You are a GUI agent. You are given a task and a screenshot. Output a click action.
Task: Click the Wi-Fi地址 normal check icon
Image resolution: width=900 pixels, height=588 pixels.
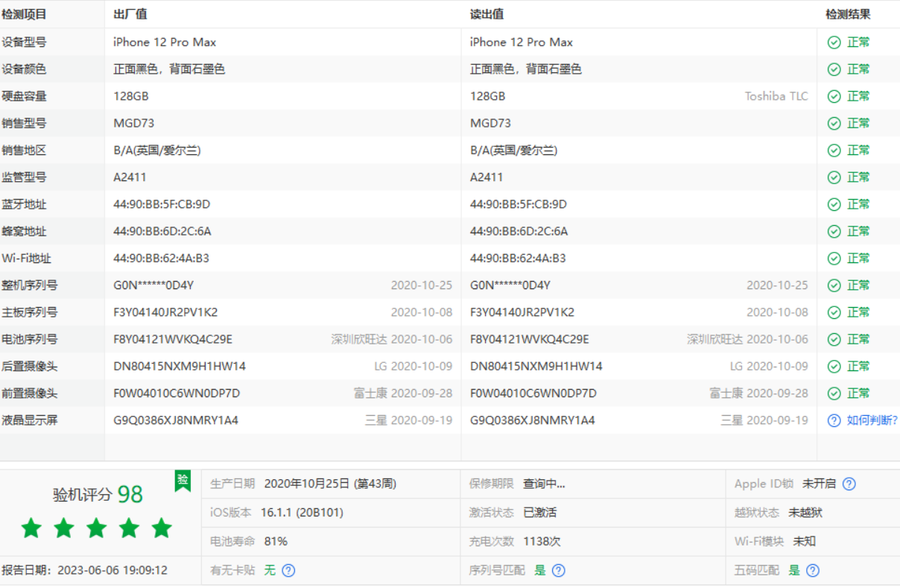point(834,258)
